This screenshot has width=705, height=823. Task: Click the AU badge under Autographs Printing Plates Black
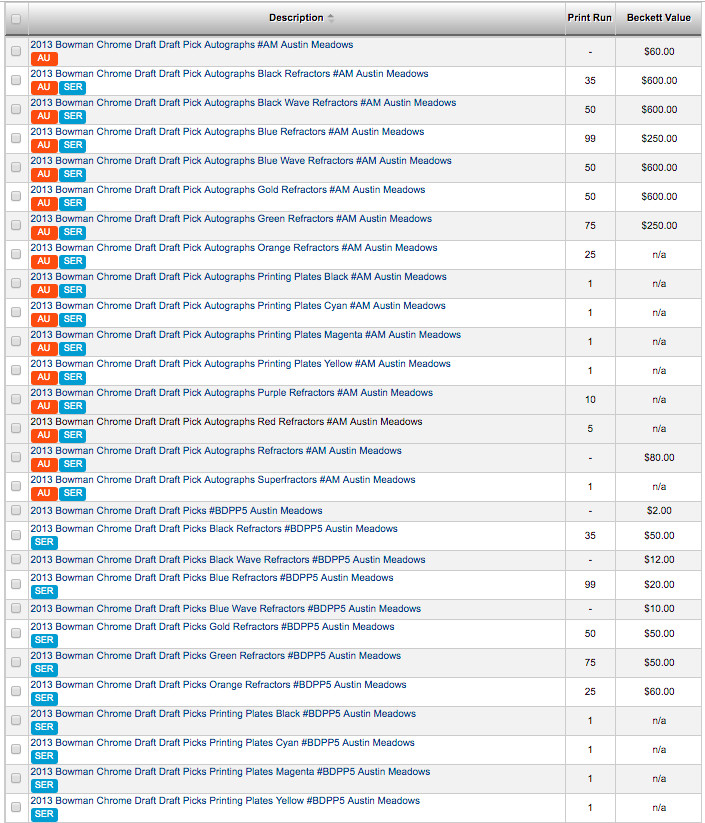(x=44, y=290)
